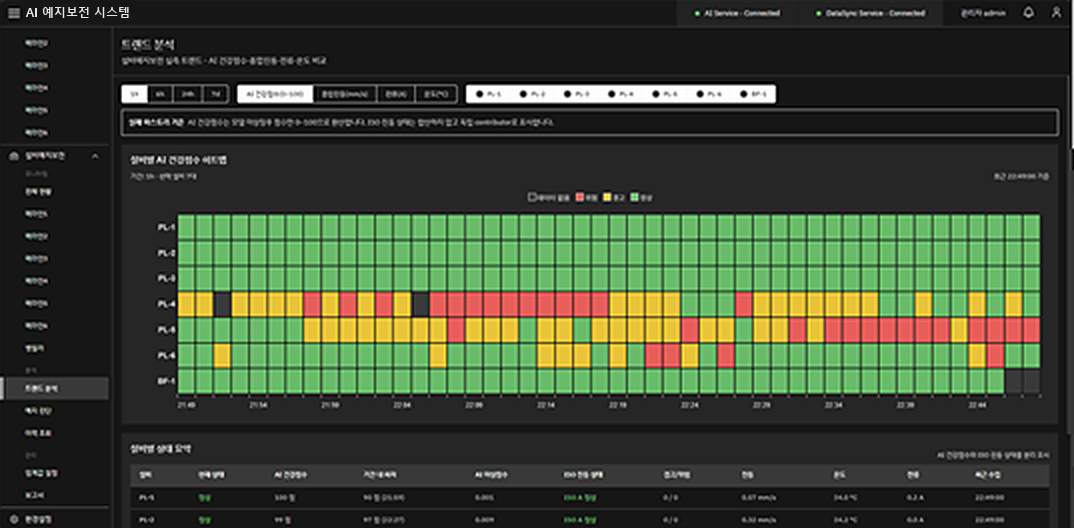Select the 1h time range
The width and height of the screenshot is (1074, 528).
pos(134,94)
